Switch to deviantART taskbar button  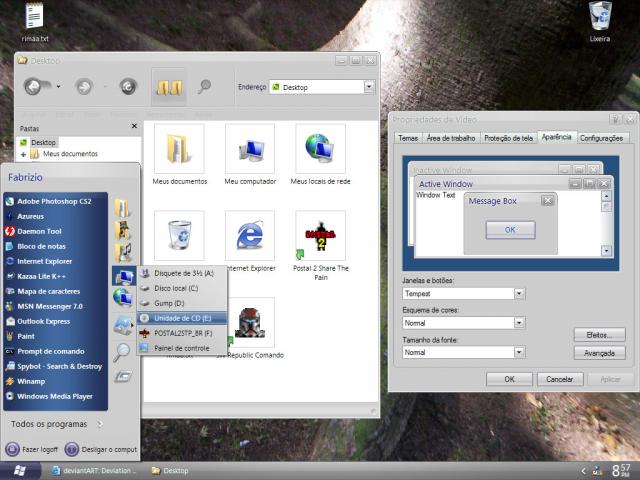(x=94, y=471)
